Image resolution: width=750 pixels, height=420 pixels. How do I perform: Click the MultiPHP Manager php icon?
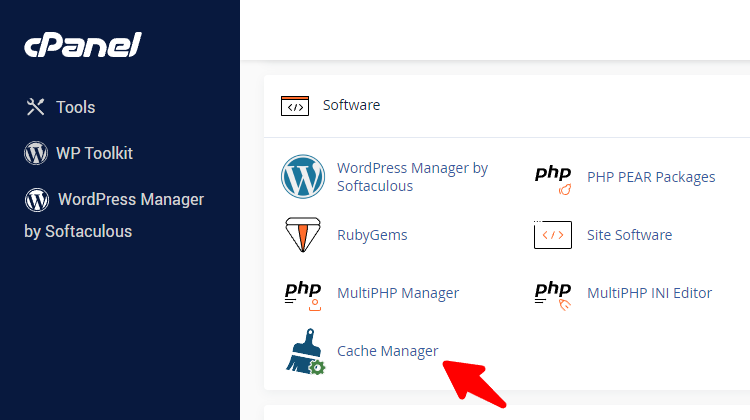click(303, 295)
